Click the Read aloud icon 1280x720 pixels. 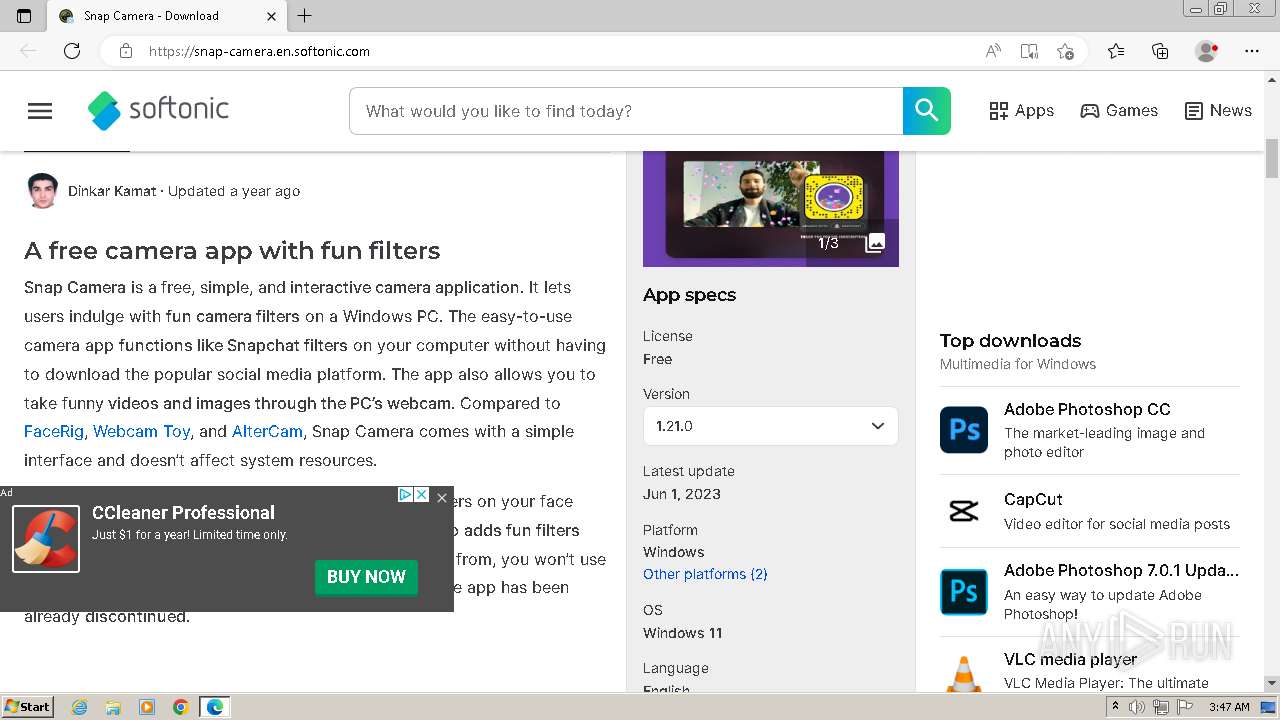(x=993, y=51)
